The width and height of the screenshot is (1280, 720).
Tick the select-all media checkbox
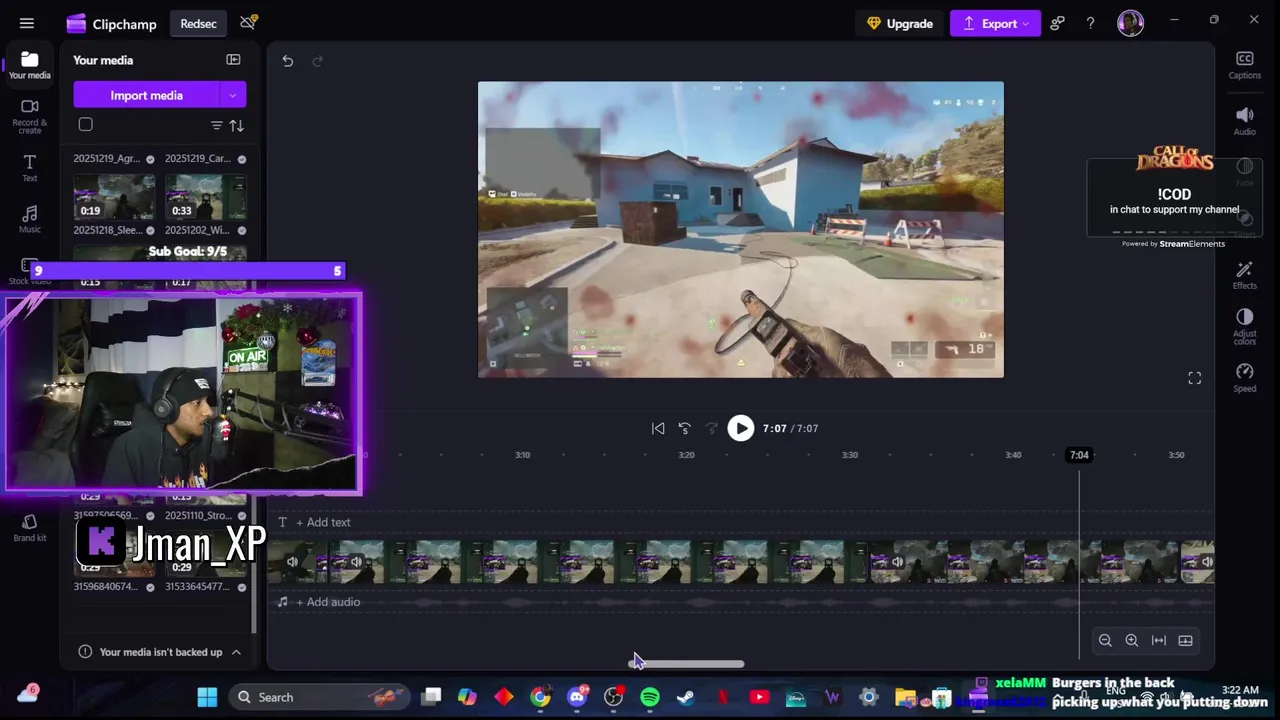click(86, 125)
